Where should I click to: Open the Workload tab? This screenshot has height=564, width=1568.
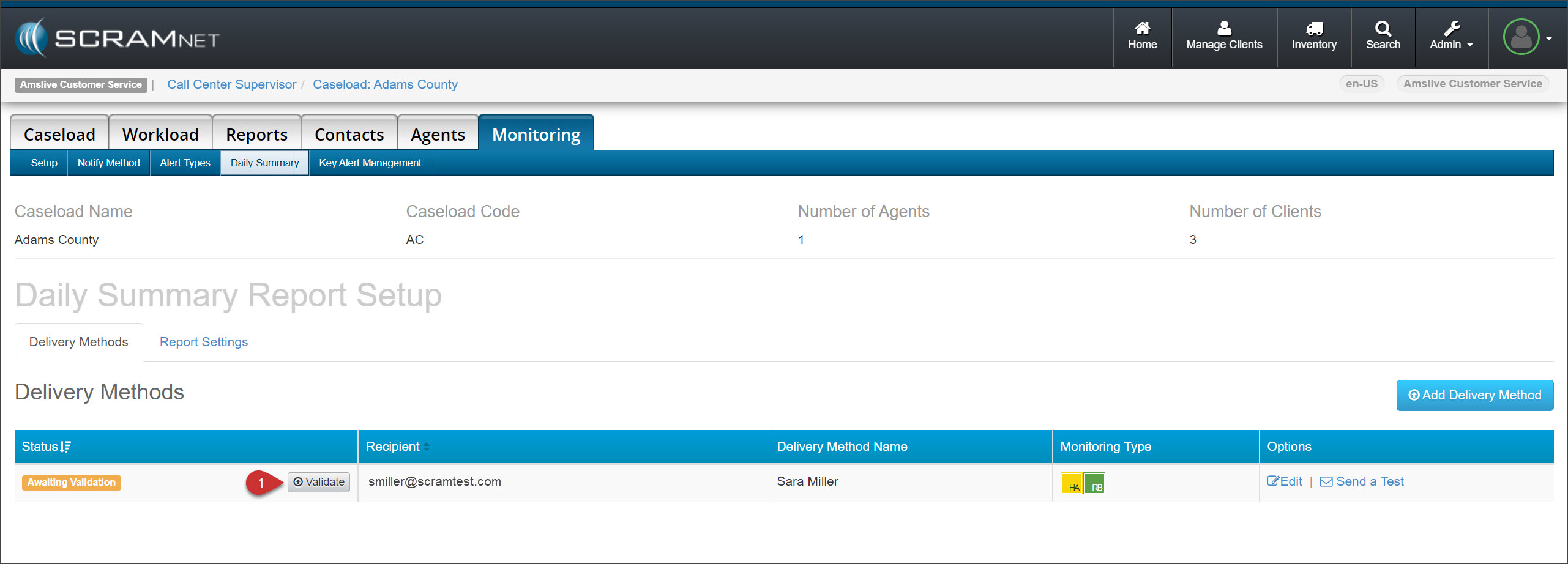(160, 135)
